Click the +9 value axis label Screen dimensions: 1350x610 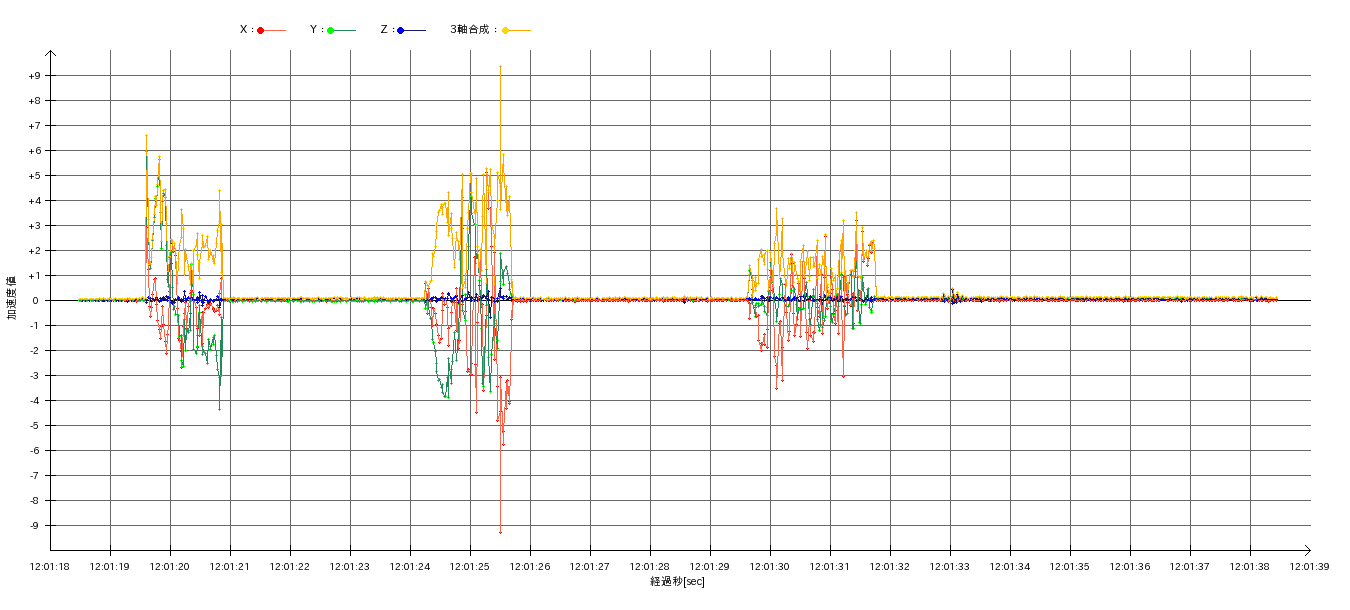pos(34,76)
